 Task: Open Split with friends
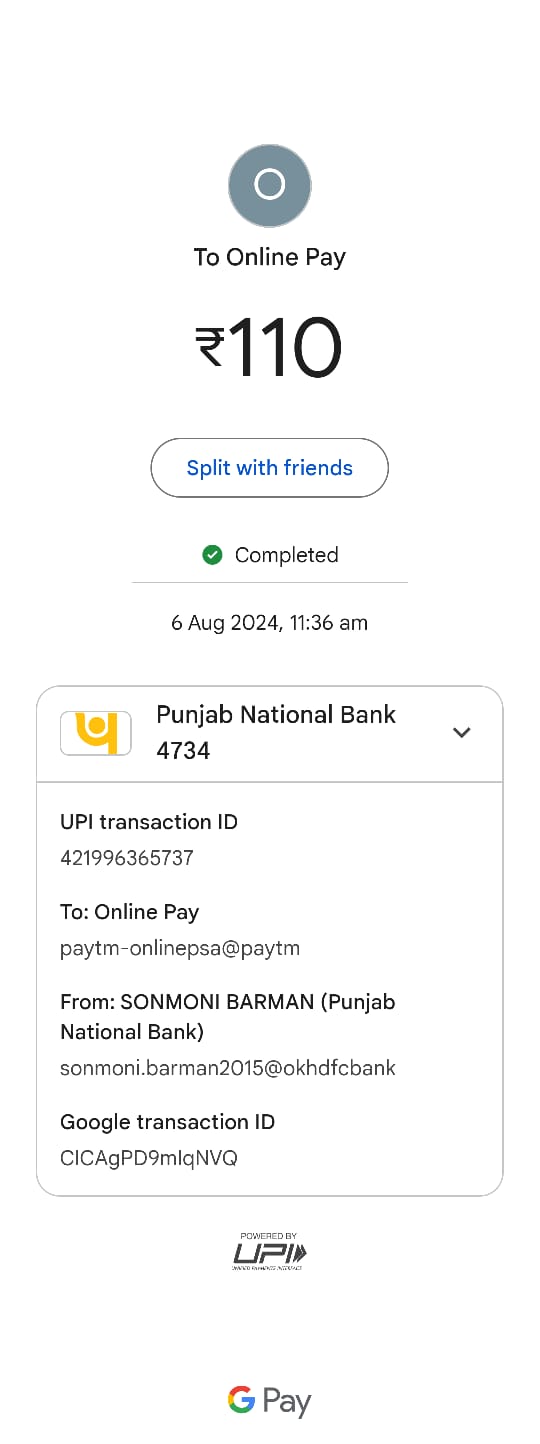pos(270,468)
